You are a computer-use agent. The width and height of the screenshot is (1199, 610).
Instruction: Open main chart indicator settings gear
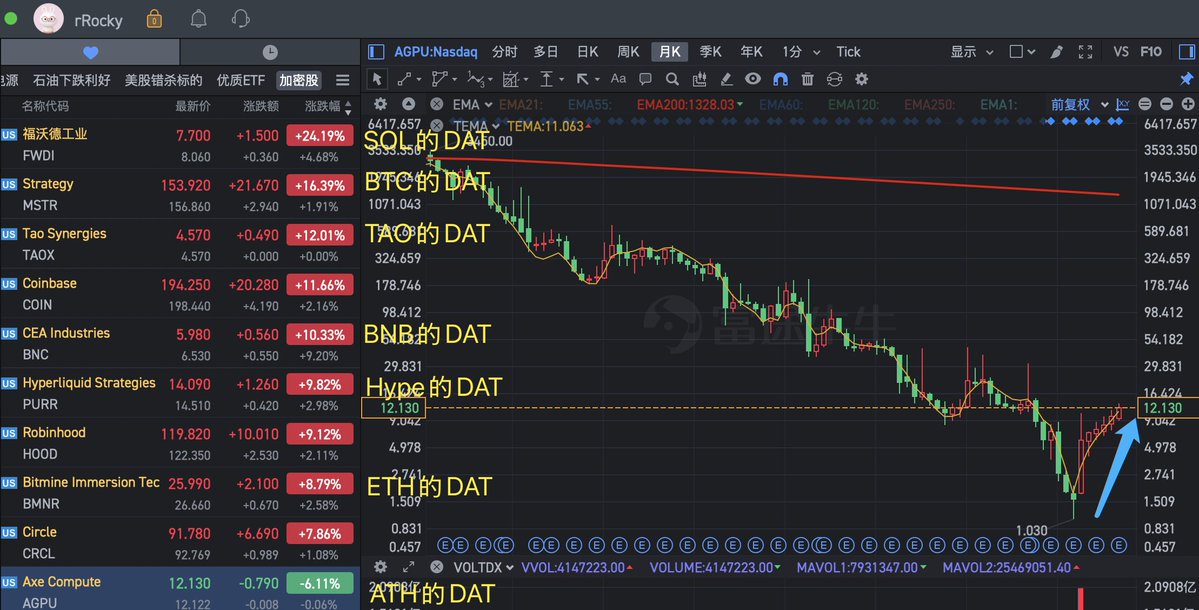coord(380,104)
